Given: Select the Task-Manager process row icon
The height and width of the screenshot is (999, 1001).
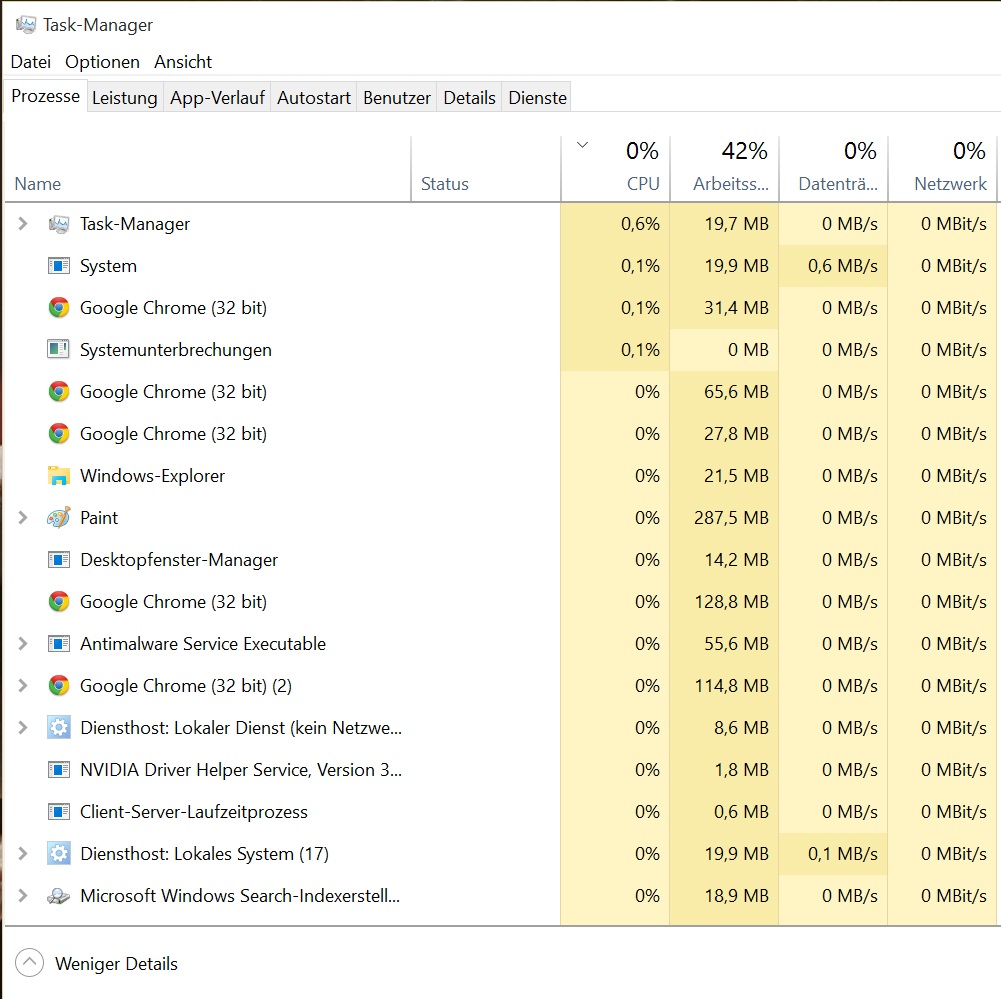Looking at the screenshot, I should [59, 224].
